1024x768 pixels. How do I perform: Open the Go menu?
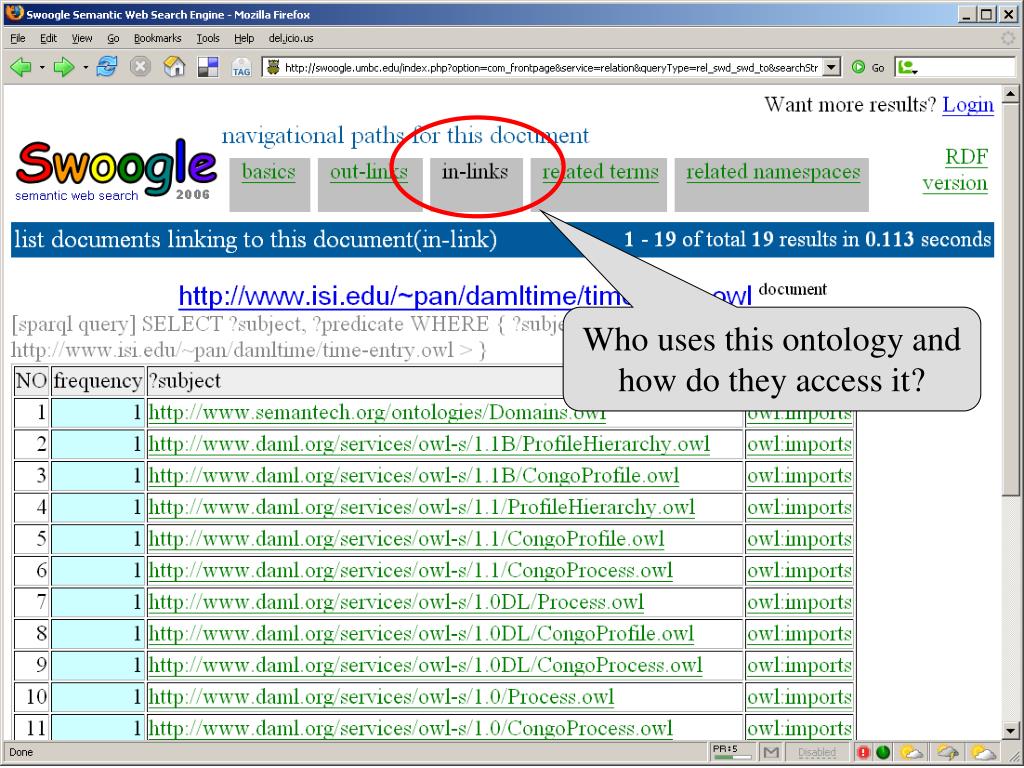113,39
